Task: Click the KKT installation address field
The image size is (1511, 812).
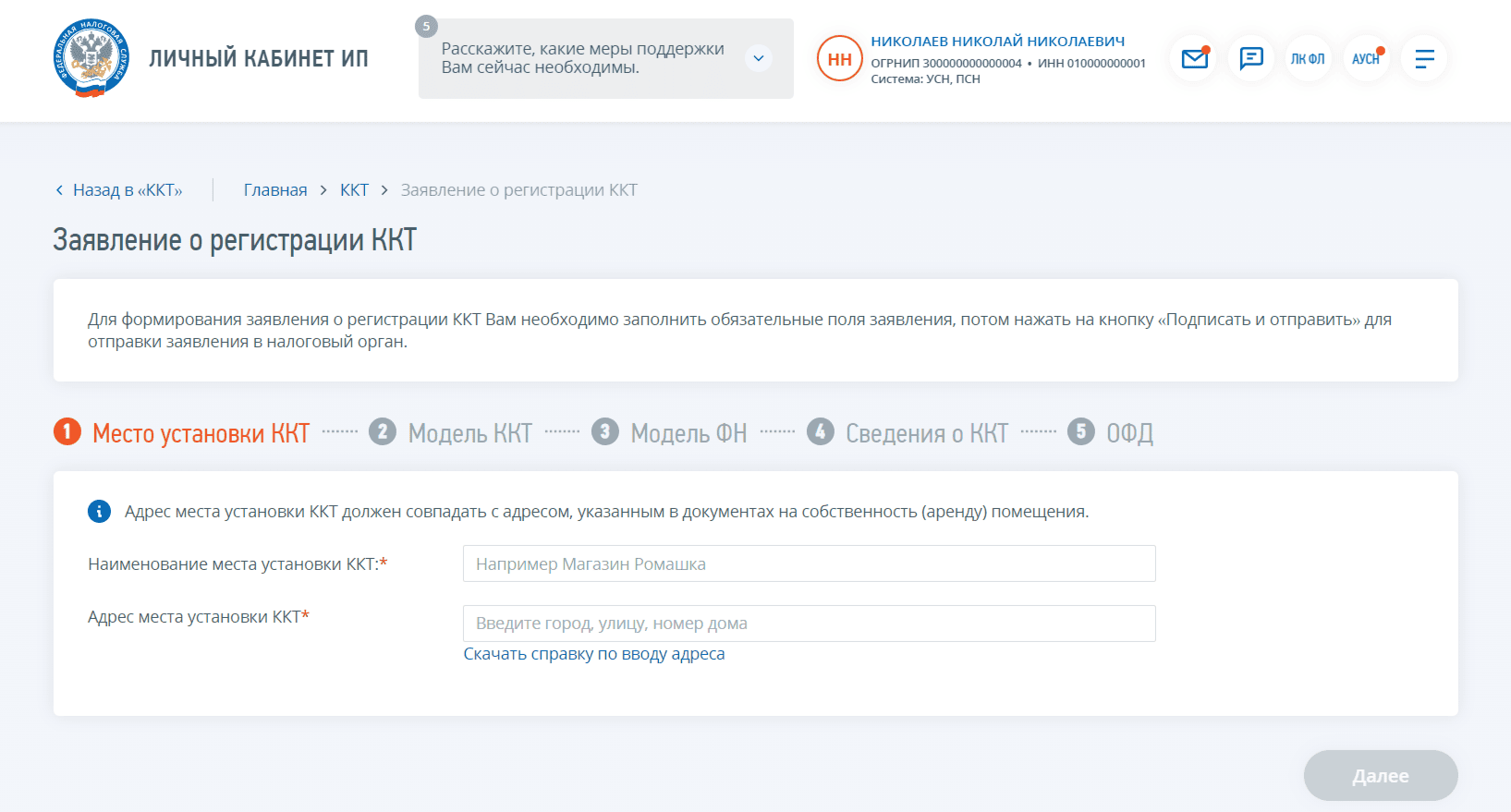Action: pyautogui.click(x=809, y=624)
